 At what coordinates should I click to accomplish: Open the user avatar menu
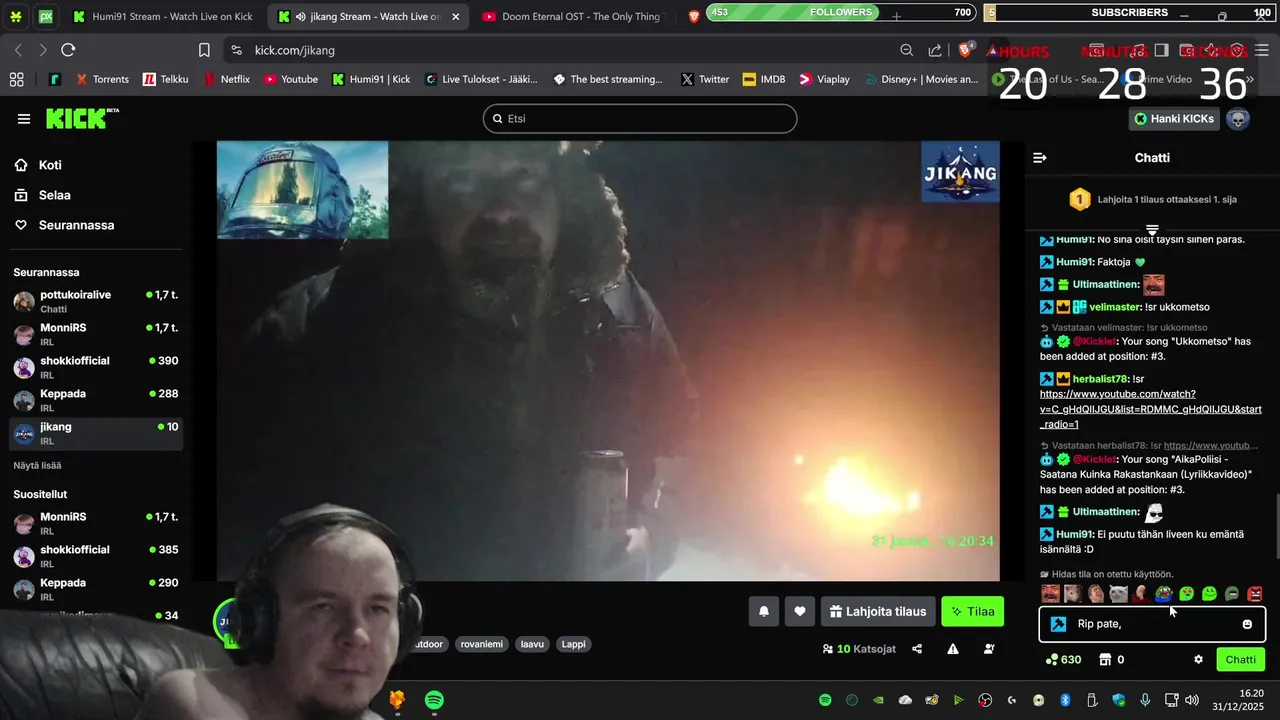[x=1238, y=119]
